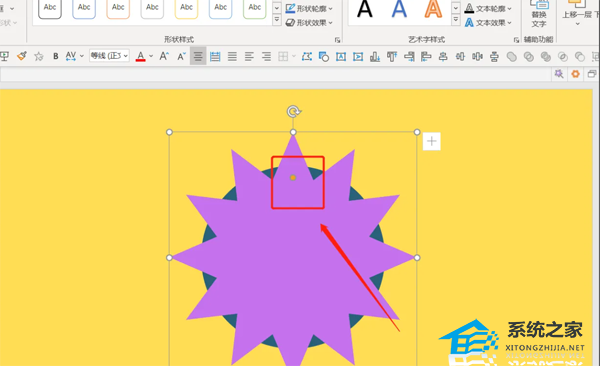Click the align bottom chart-like icon
This screenshot has height=366, width=600.
tap(375, 57)
